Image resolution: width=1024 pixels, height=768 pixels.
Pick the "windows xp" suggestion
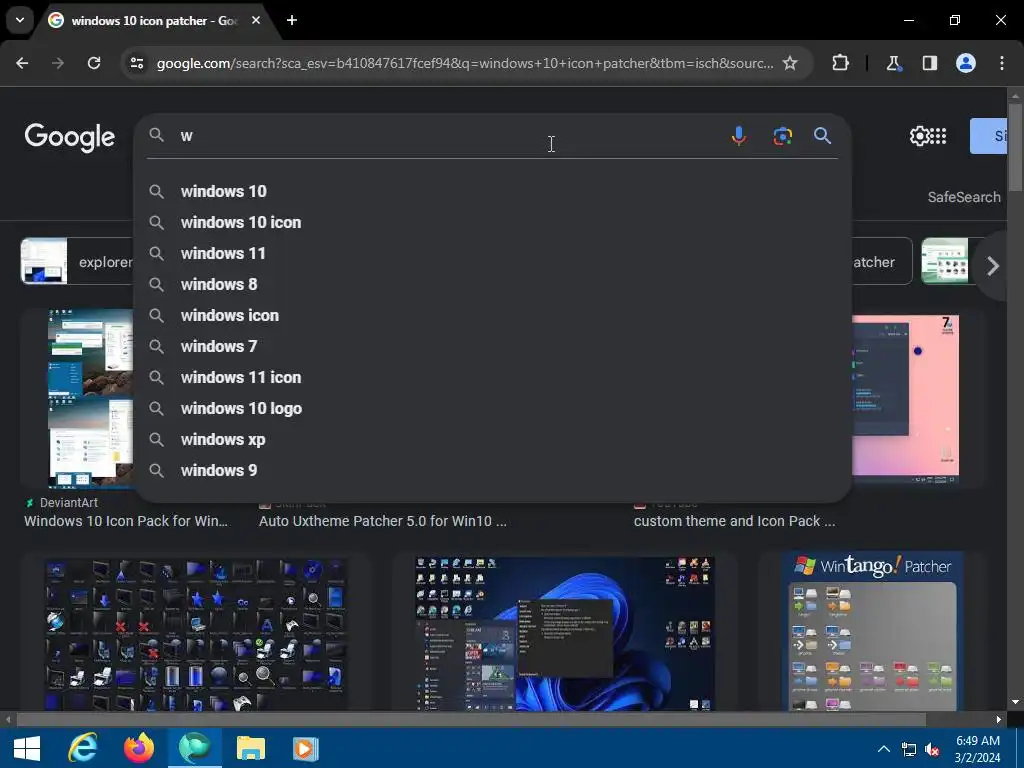click(492, 440)
